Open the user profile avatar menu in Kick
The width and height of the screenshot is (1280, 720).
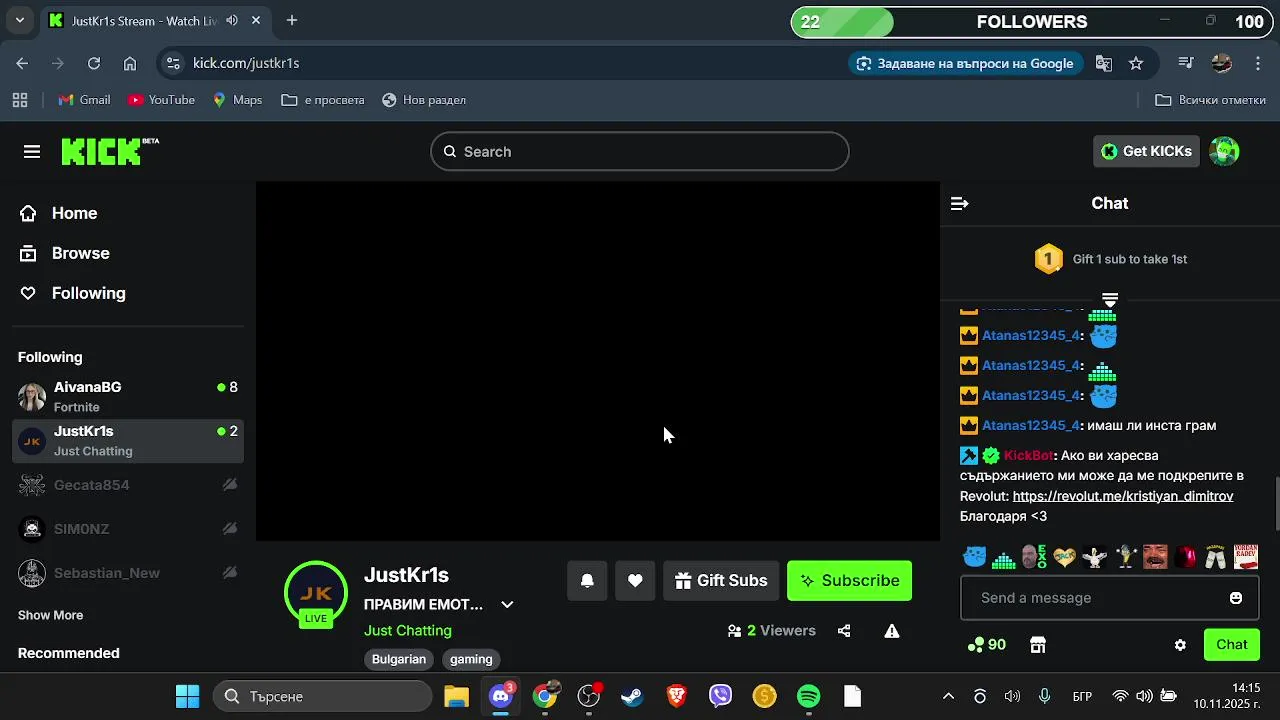tap(1224, 151)
